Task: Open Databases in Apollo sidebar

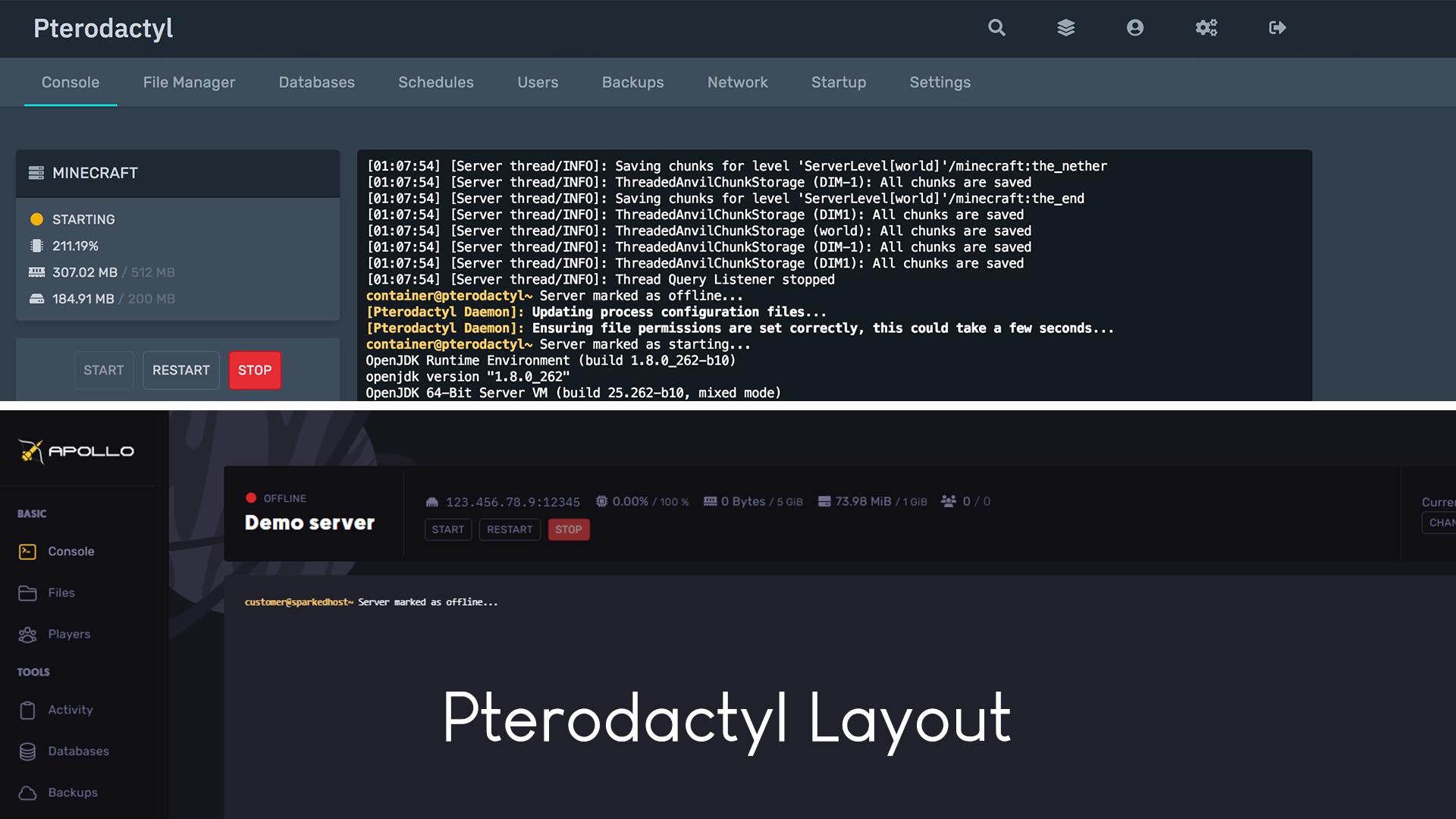Action: tap(77, 751)
